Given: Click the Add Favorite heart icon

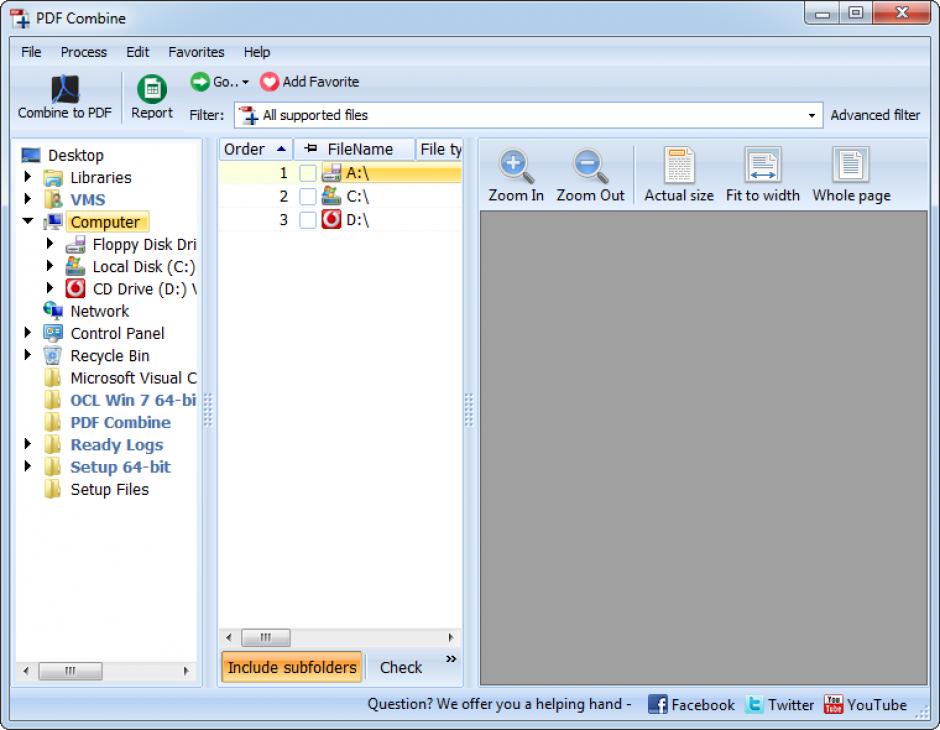Looking at the screenshot, I should tap(269, 82).
